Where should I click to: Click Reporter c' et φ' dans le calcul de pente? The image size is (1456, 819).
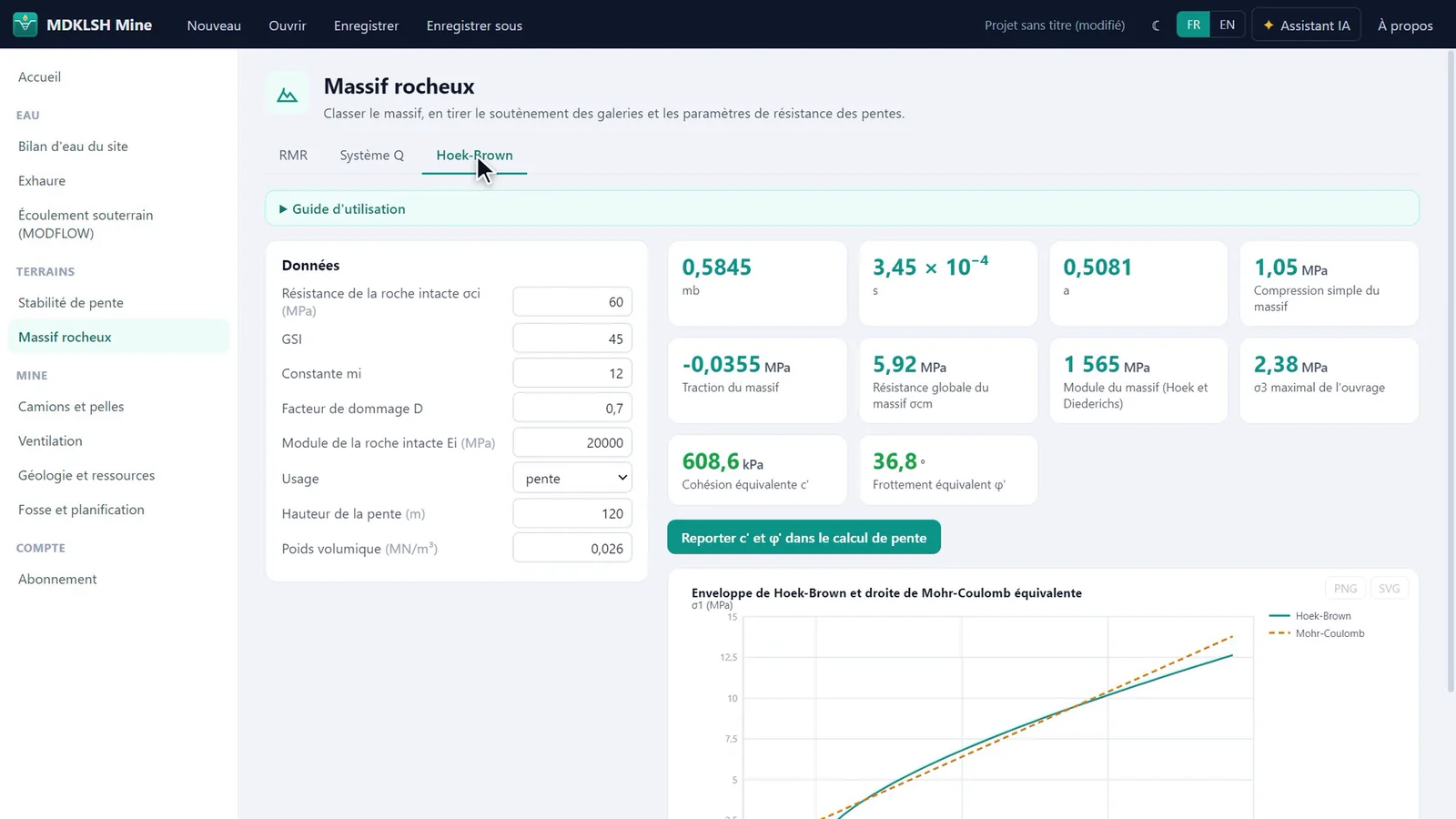[x=804, y=537]
